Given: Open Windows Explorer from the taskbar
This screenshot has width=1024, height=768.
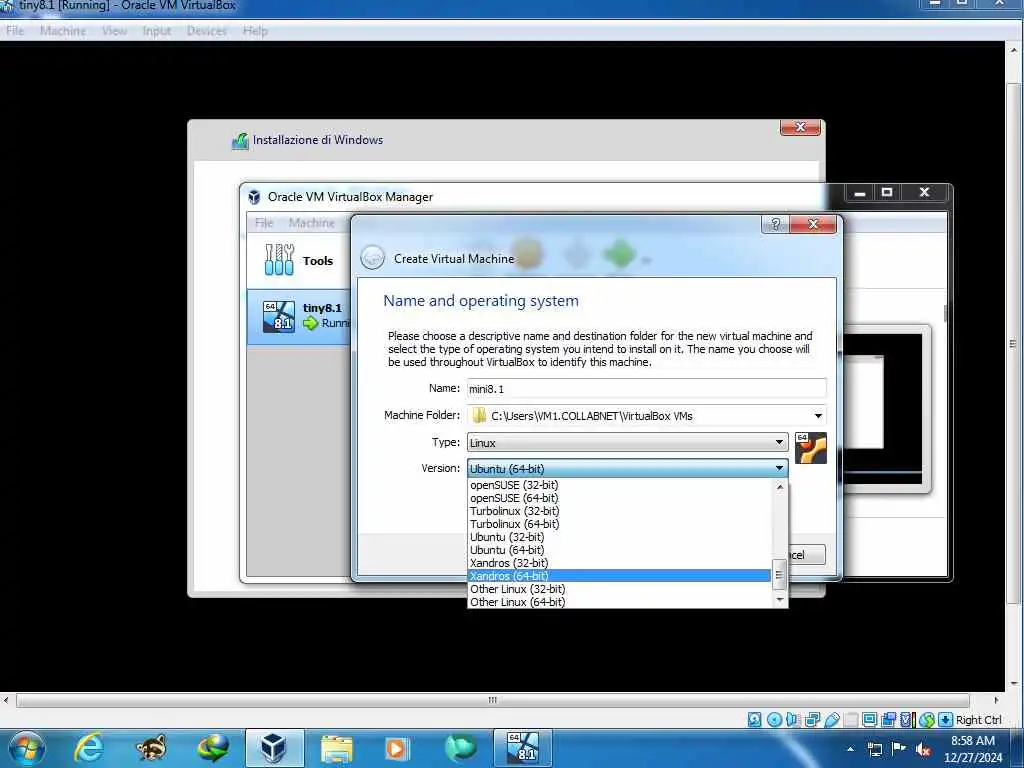Looking at the screenshot, I should coord(336,748).
